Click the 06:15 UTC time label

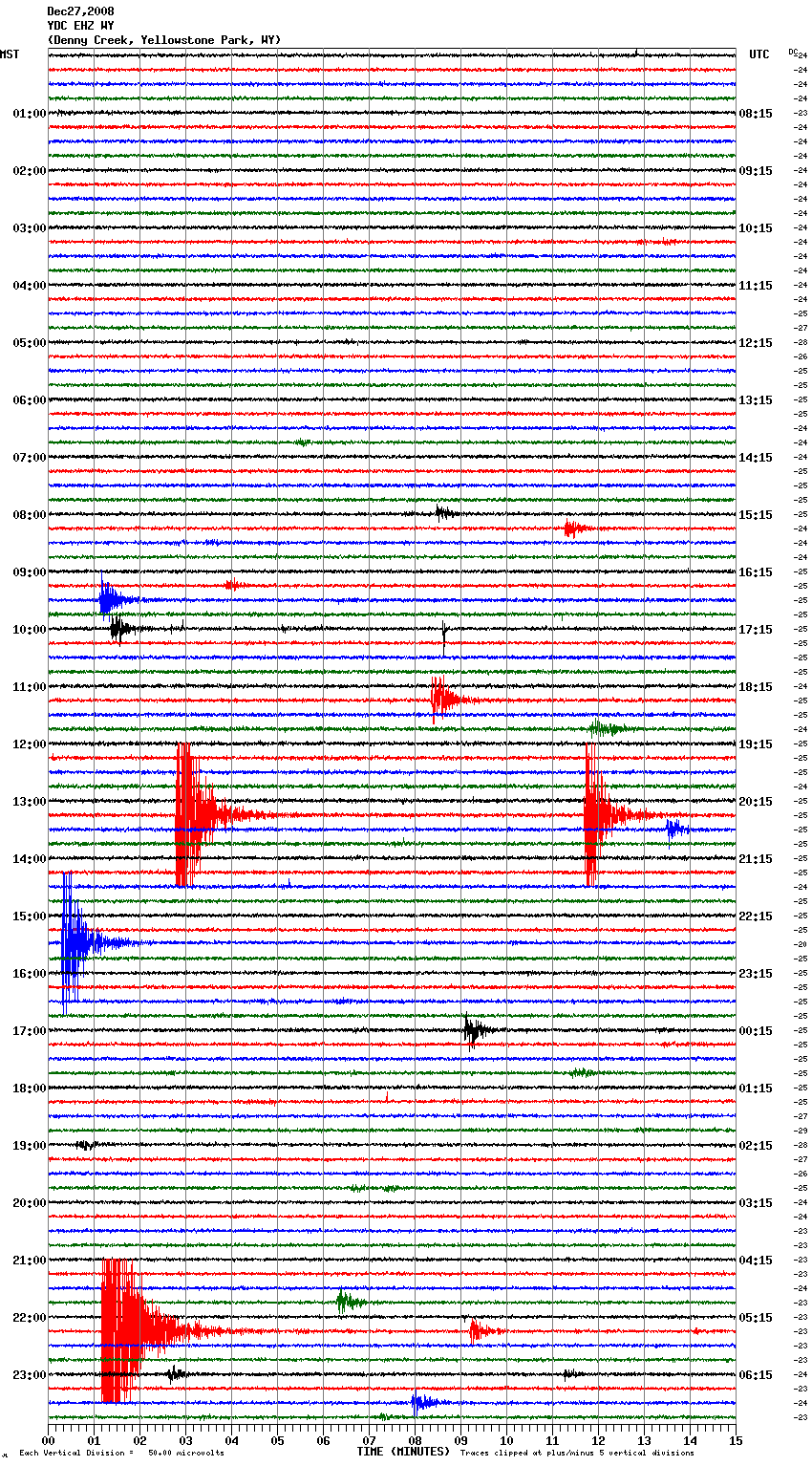756,1375
